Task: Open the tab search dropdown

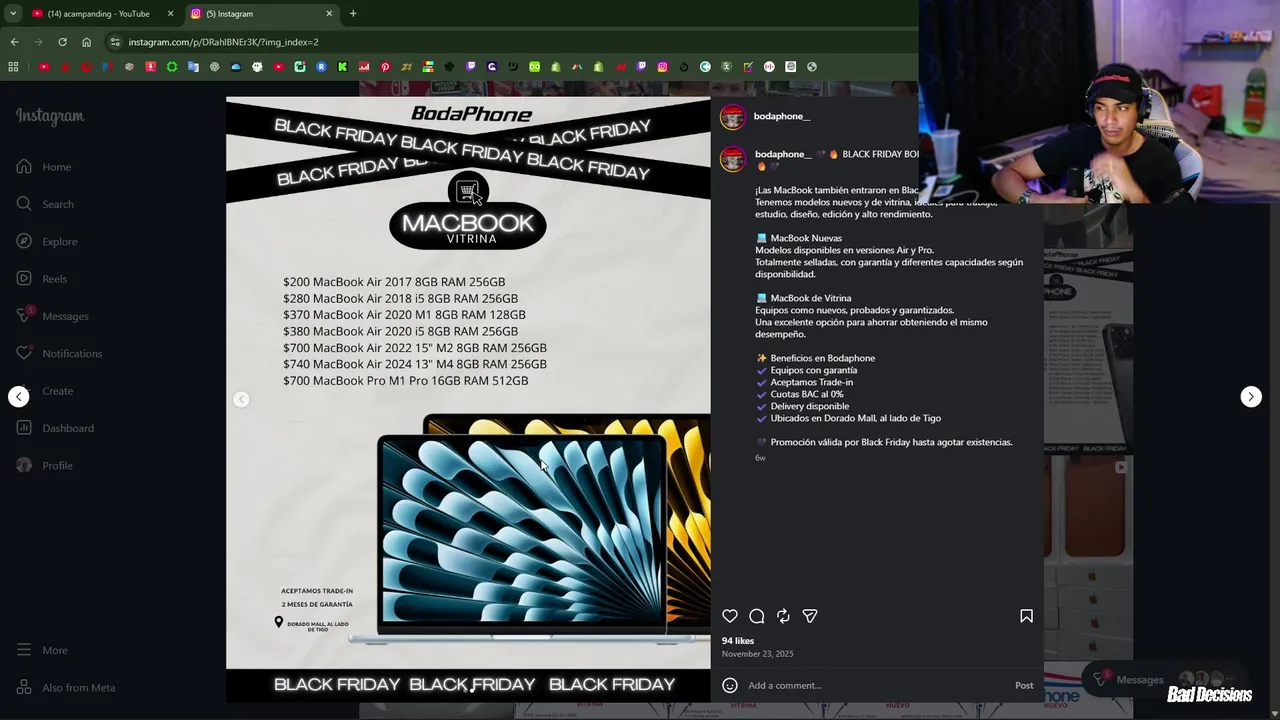Action: [13, 14]
